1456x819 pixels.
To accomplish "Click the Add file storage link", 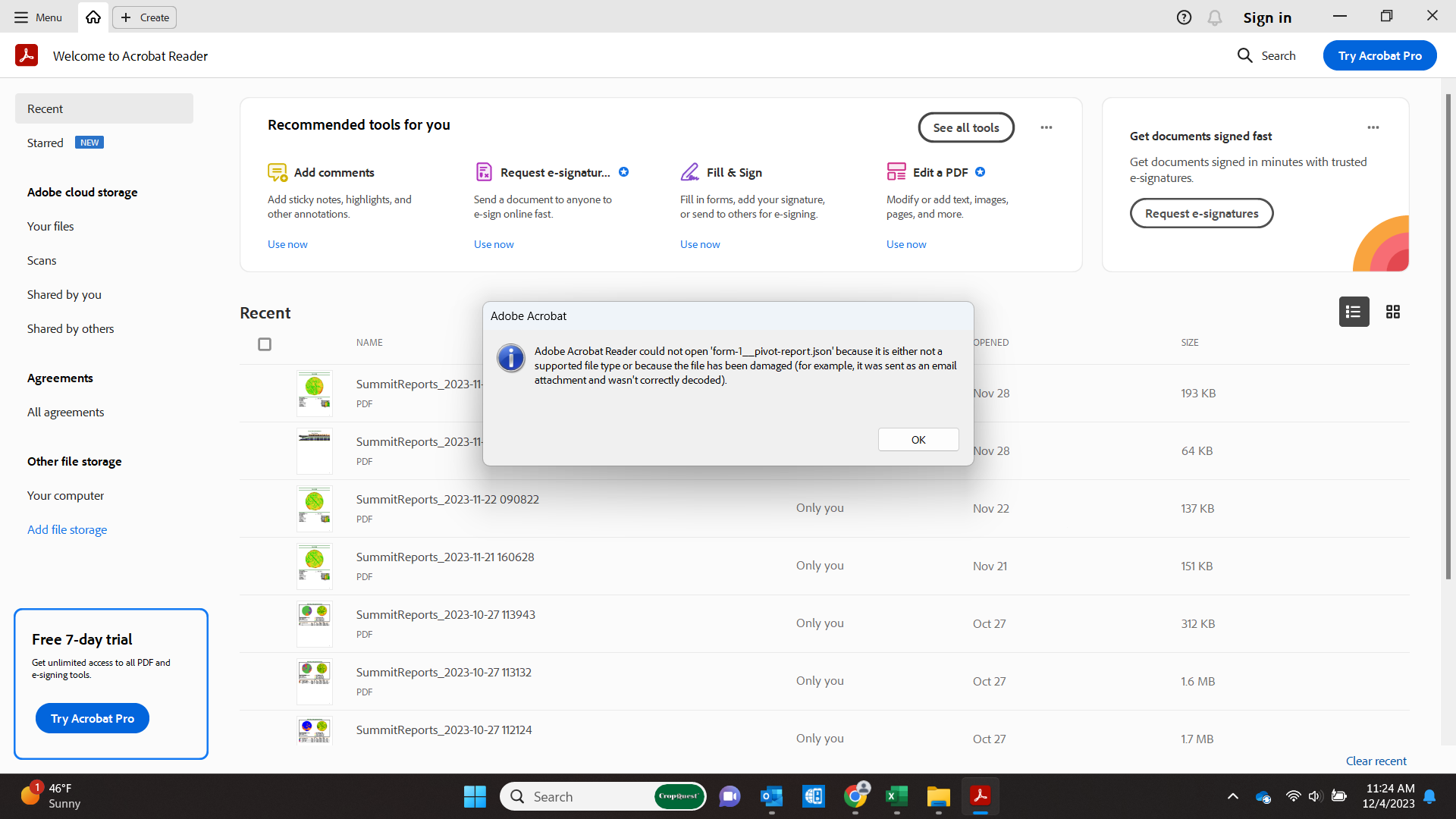I will tap(67, 529).
